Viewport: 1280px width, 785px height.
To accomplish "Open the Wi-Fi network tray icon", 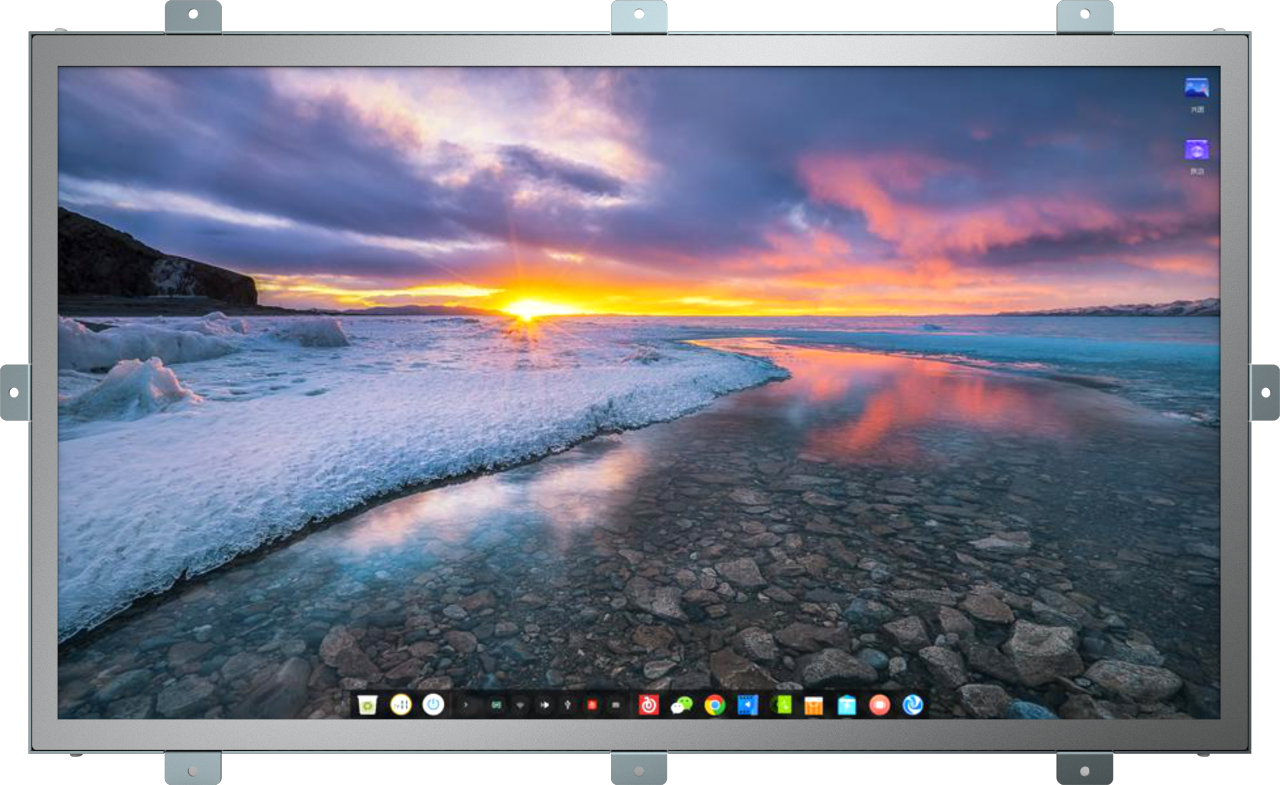I will tap(520, 706).
